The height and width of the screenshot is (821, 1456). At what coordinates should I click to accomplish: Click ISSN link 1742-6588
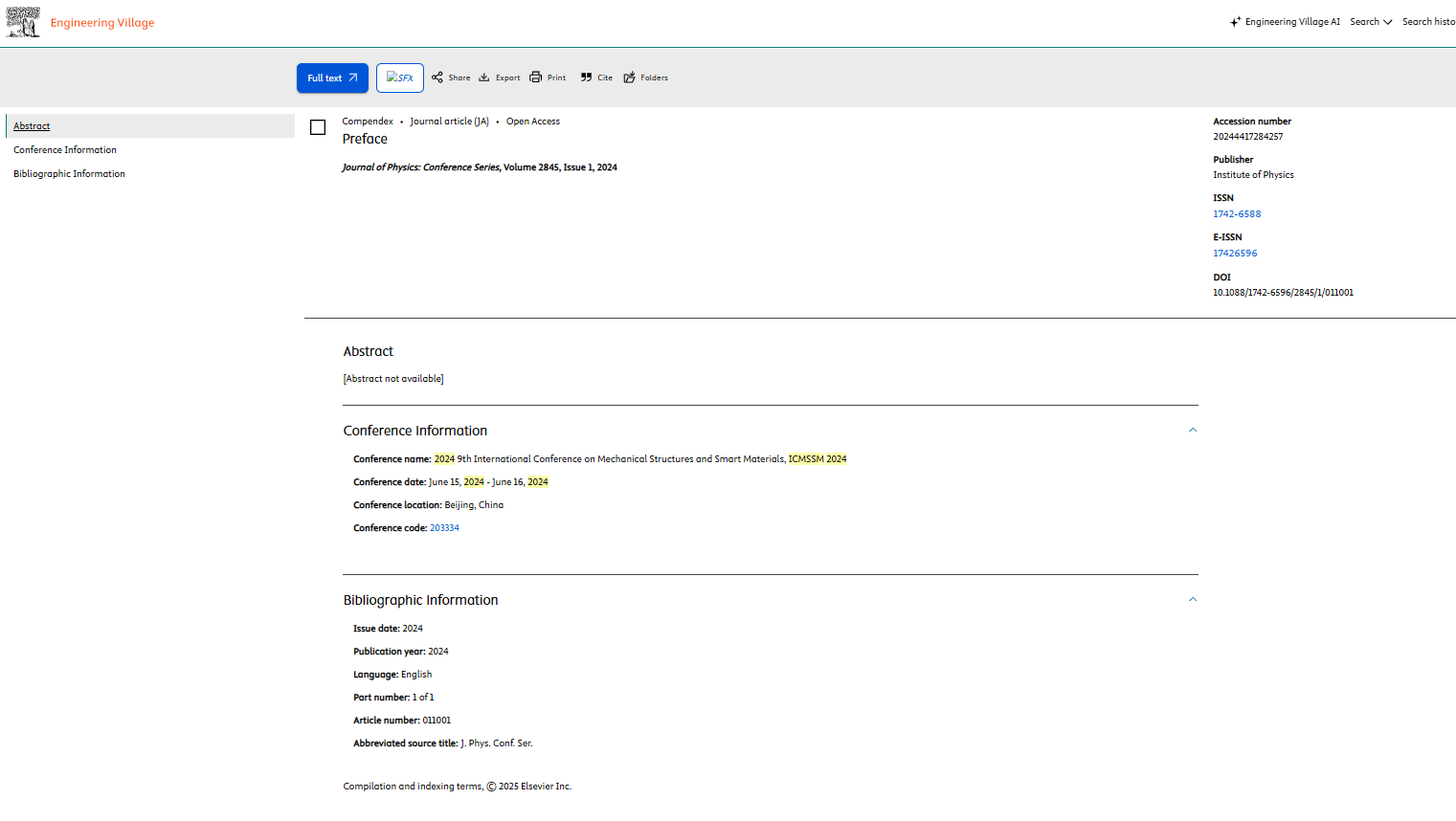point(1237,214)
